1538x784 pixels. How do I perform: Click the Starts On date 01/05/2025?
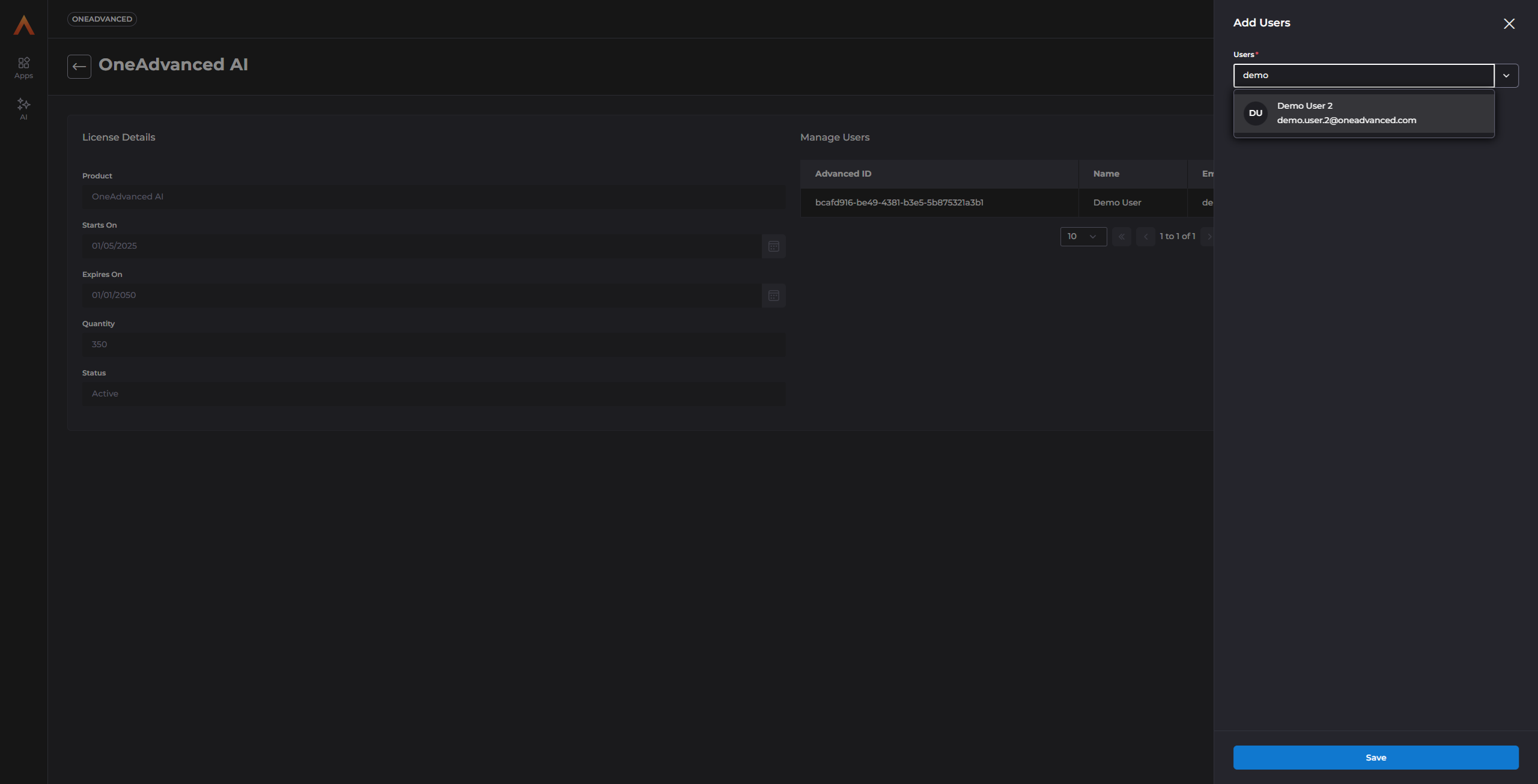coord(422,246)
